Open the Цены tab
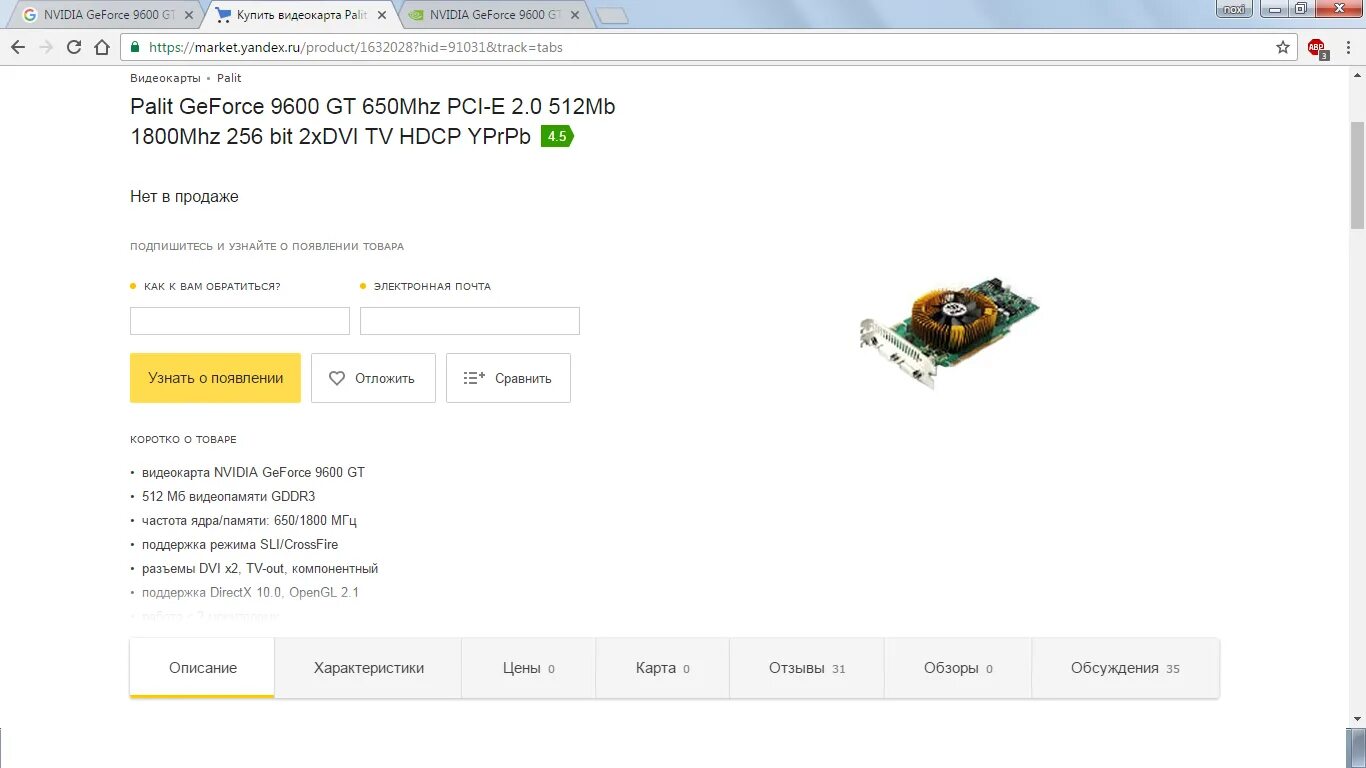Viewport: 1366px width, 768px height. coord(528,668)
